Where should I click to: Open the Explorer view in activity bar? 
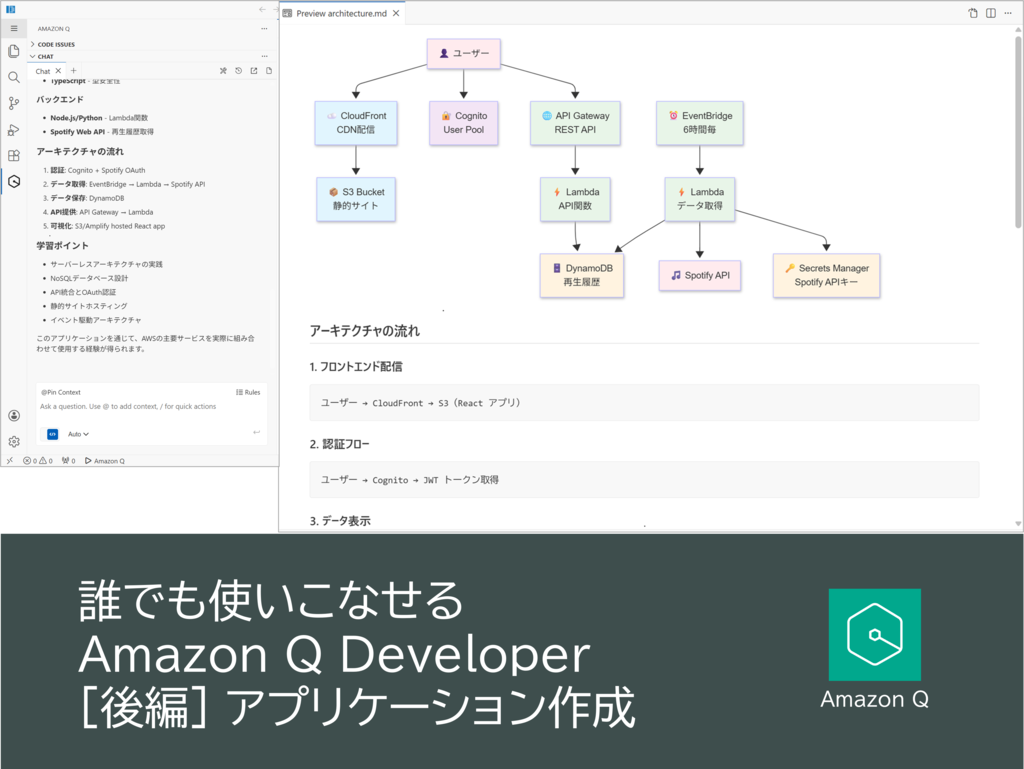[x=13, y=51]
